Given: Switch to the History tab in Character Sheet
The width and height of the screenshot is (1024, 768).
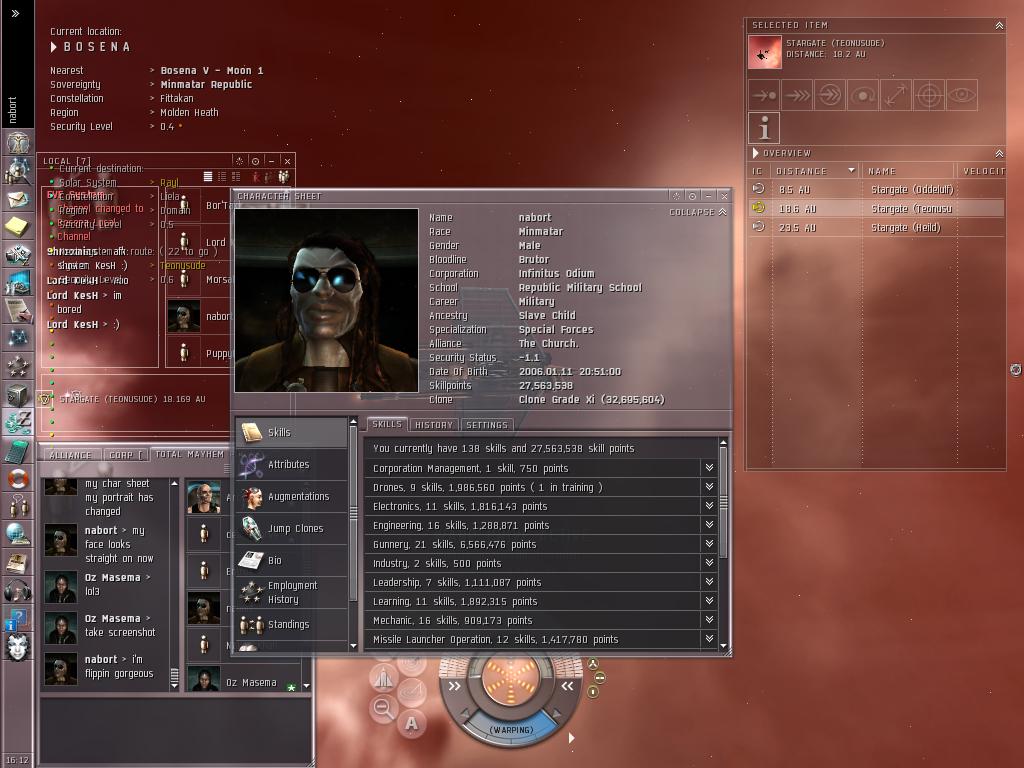Looking at the screenshot, I should coord(434,424).
